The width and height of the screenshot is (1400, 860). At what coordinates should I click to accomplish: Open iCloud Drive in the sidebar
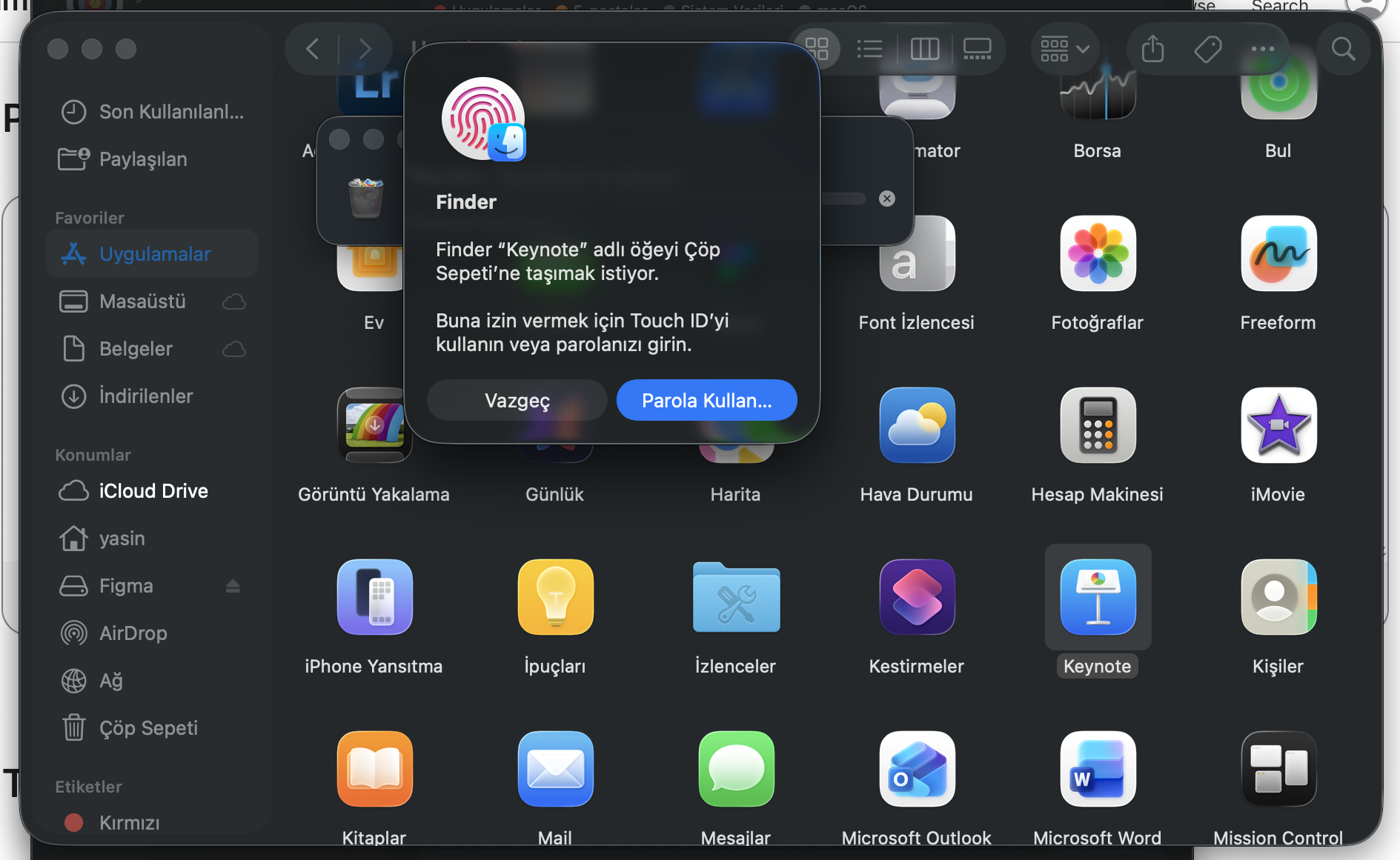[152, 491]
